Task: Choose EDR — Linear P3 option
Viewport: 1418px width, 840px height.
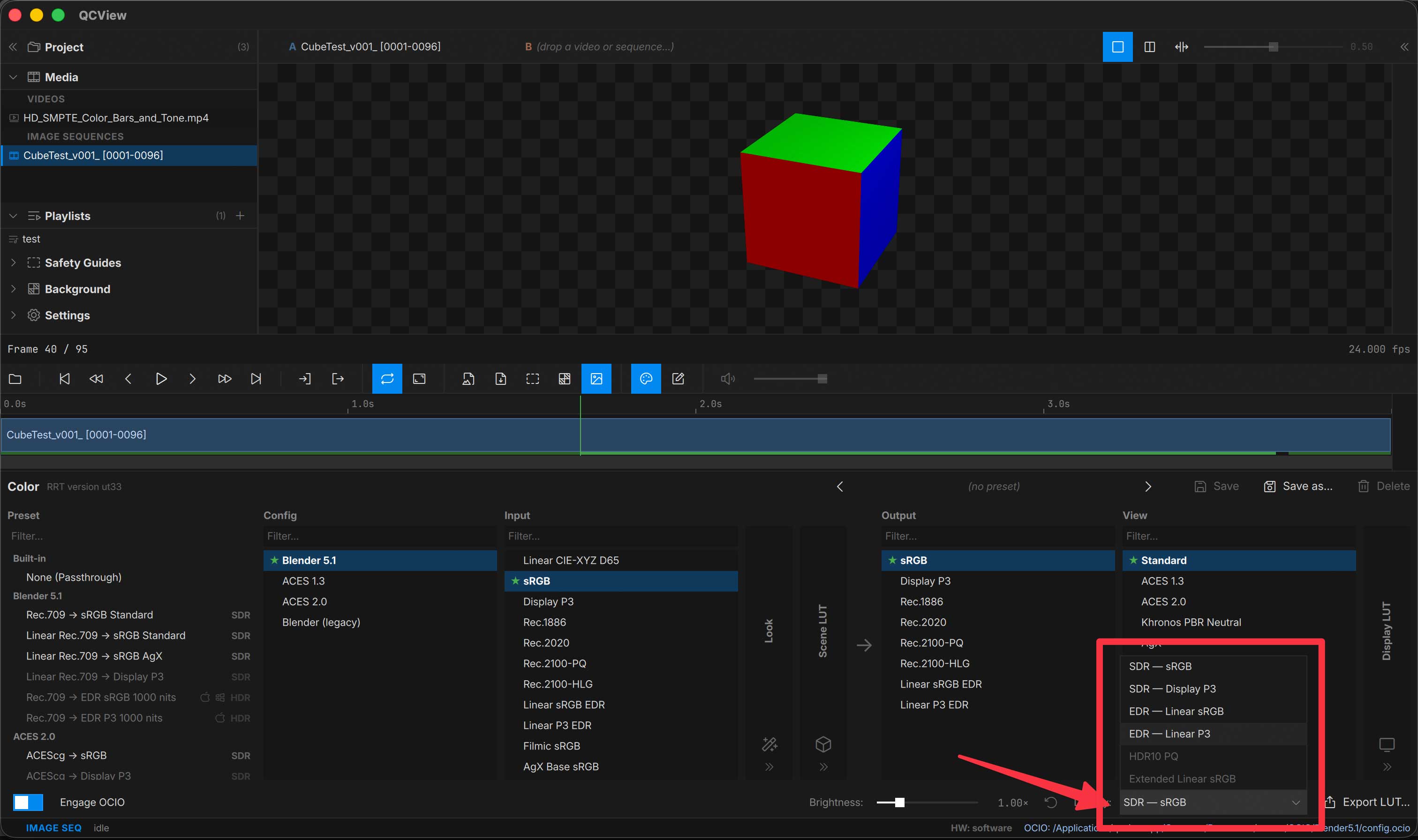Action: pos(1213,734)
